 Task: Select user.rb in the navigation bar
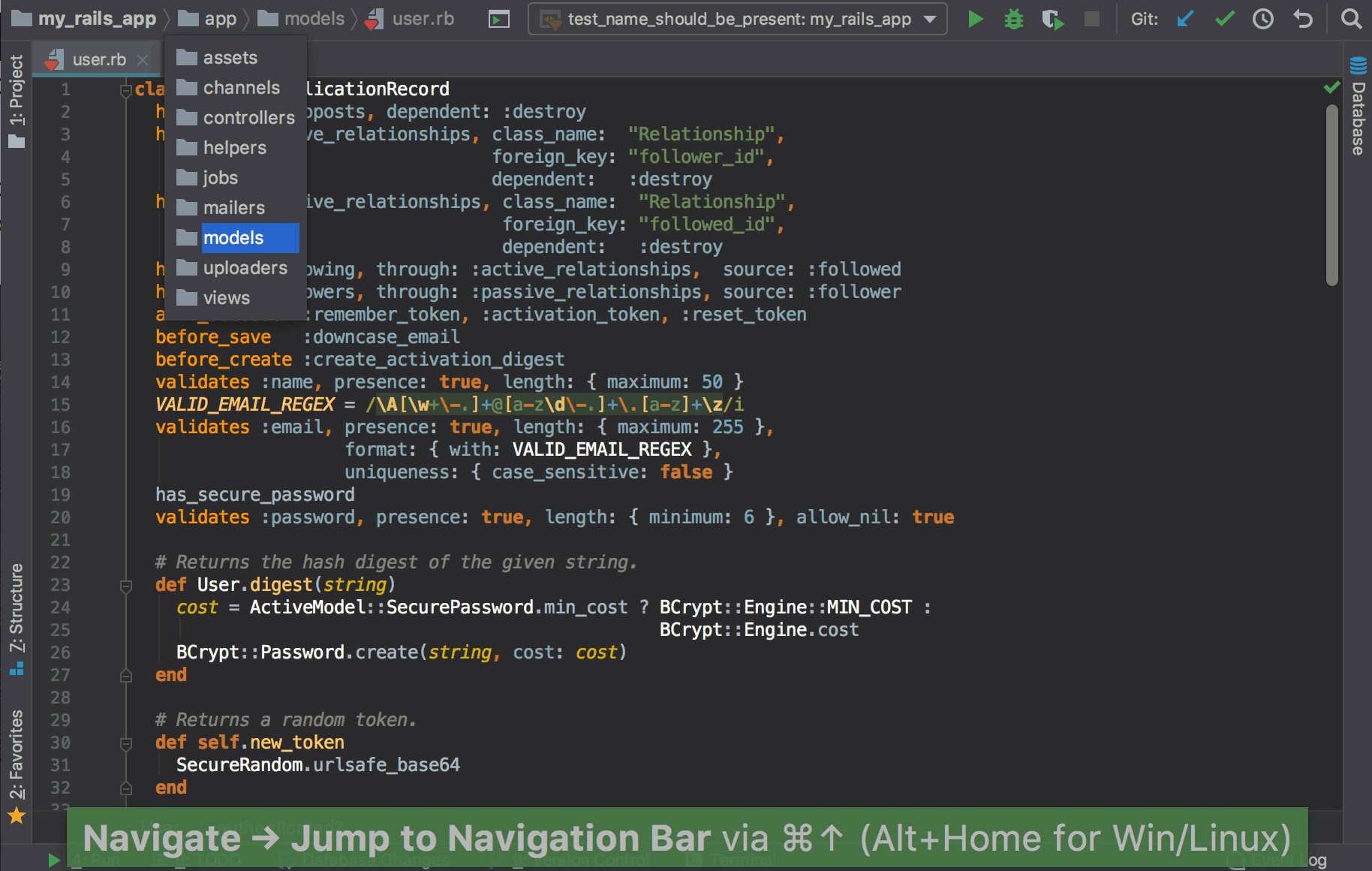coord(410,19)
